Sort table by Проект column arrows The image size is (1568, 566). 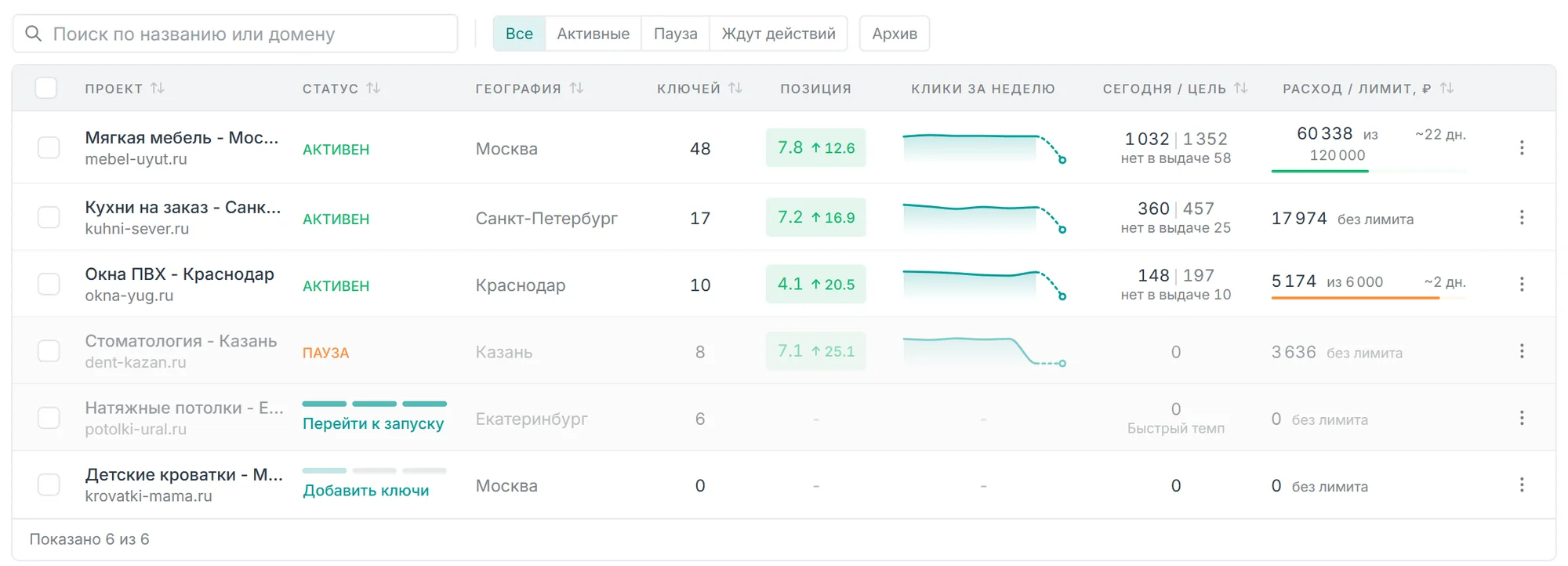(x=158, y=89)
